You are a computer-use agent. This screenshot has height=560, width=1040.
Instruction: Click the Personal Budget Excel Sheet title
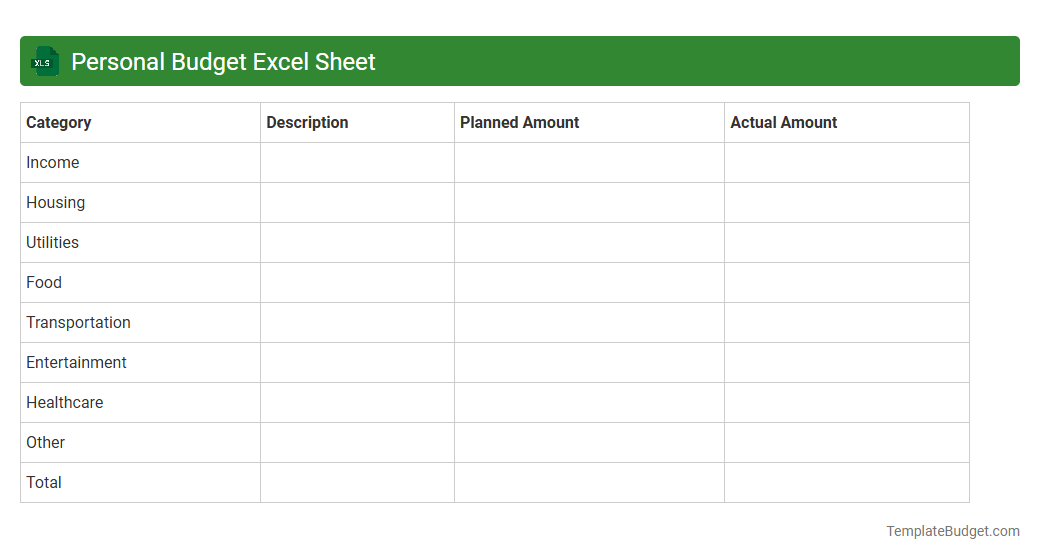tap(223, 62)
